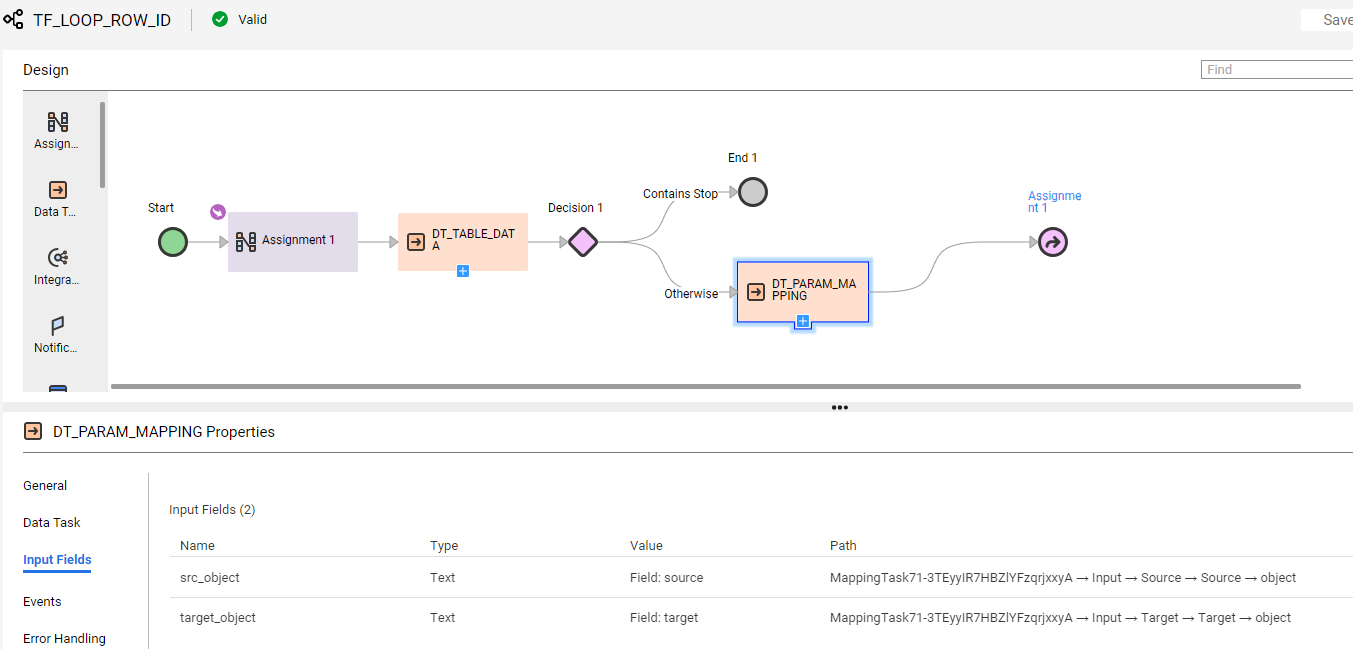The height and width of the screenshot is (649, 1353).
Task: Click the TF_LOOP_ROW_ID taskflow title
Action: (x=102, y=20)
